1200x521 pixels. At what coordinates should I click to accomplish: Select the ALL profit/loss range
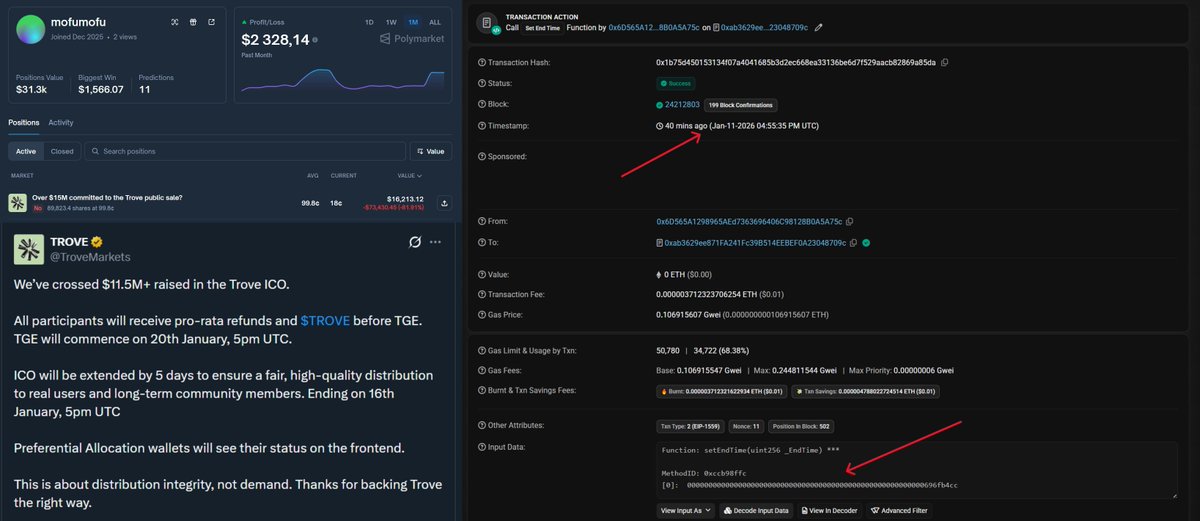[x=435, y=21]
